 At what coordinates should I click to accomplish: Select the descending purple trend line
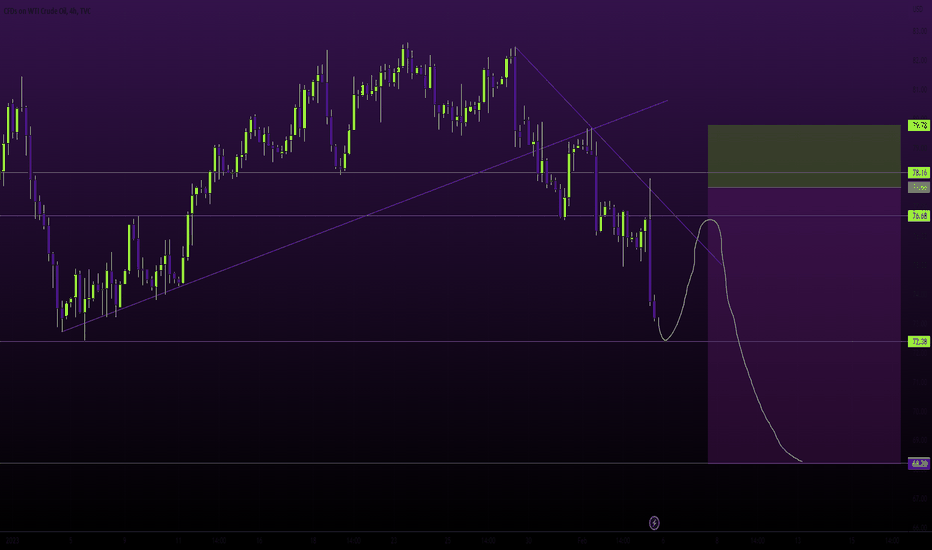(x=619, y=157)
